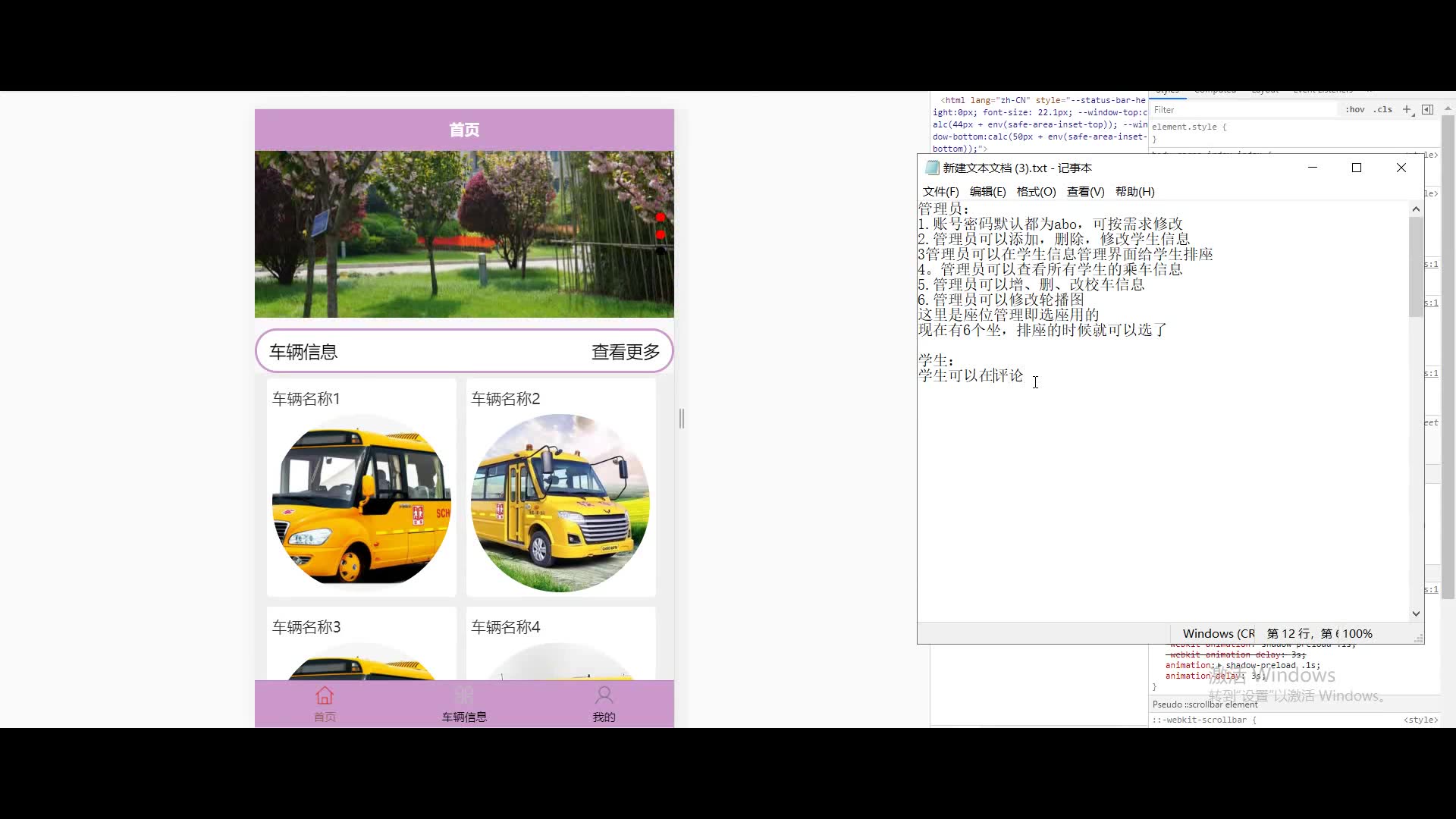Minimize the Notepad window
This screenshot has width=1456, height=819.
click(x=1313, y=168)
